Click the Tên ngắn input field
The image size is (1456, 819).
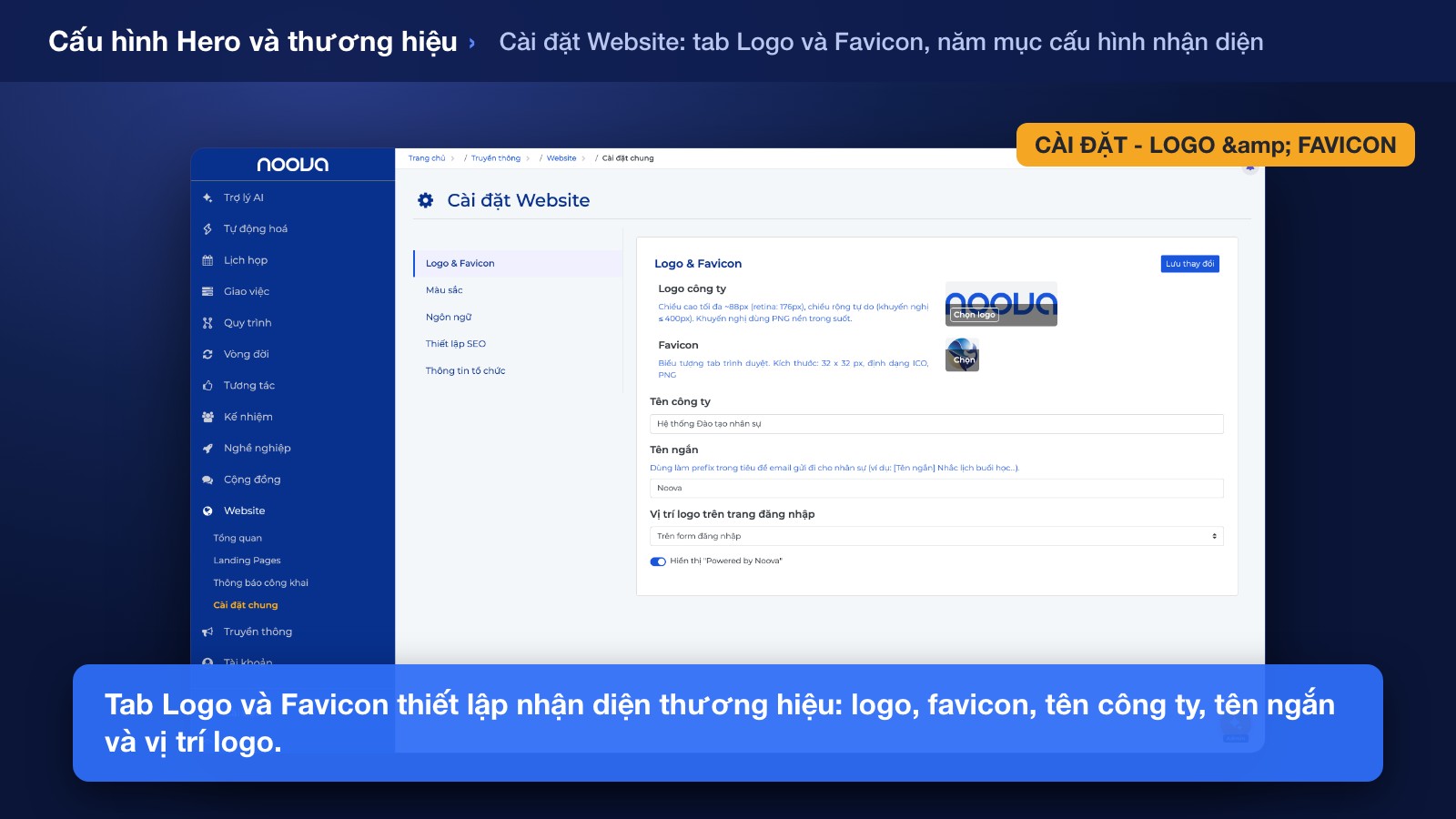click(x=936, y=489)
